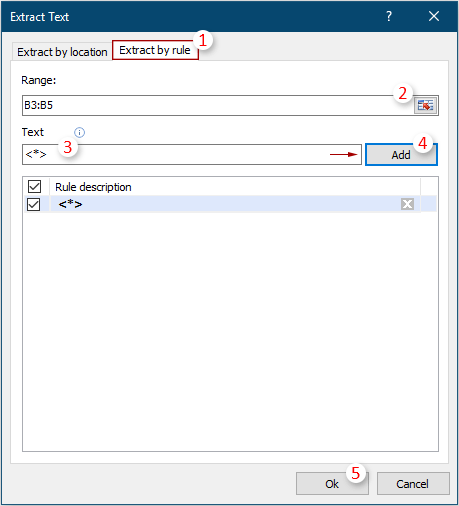Screen dimensions: 459x506
Task: Click the Add button
Action: point(401,155)
